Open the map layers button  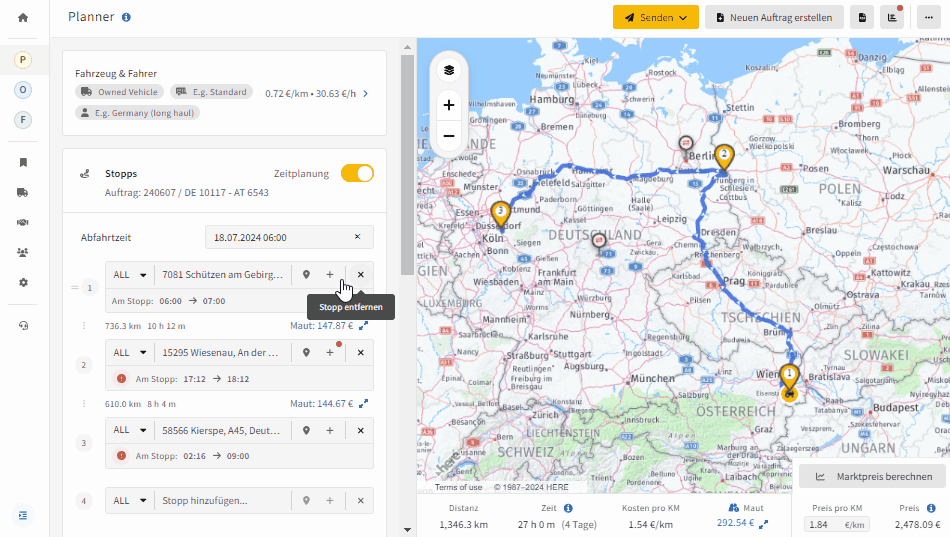pos(449,70)
